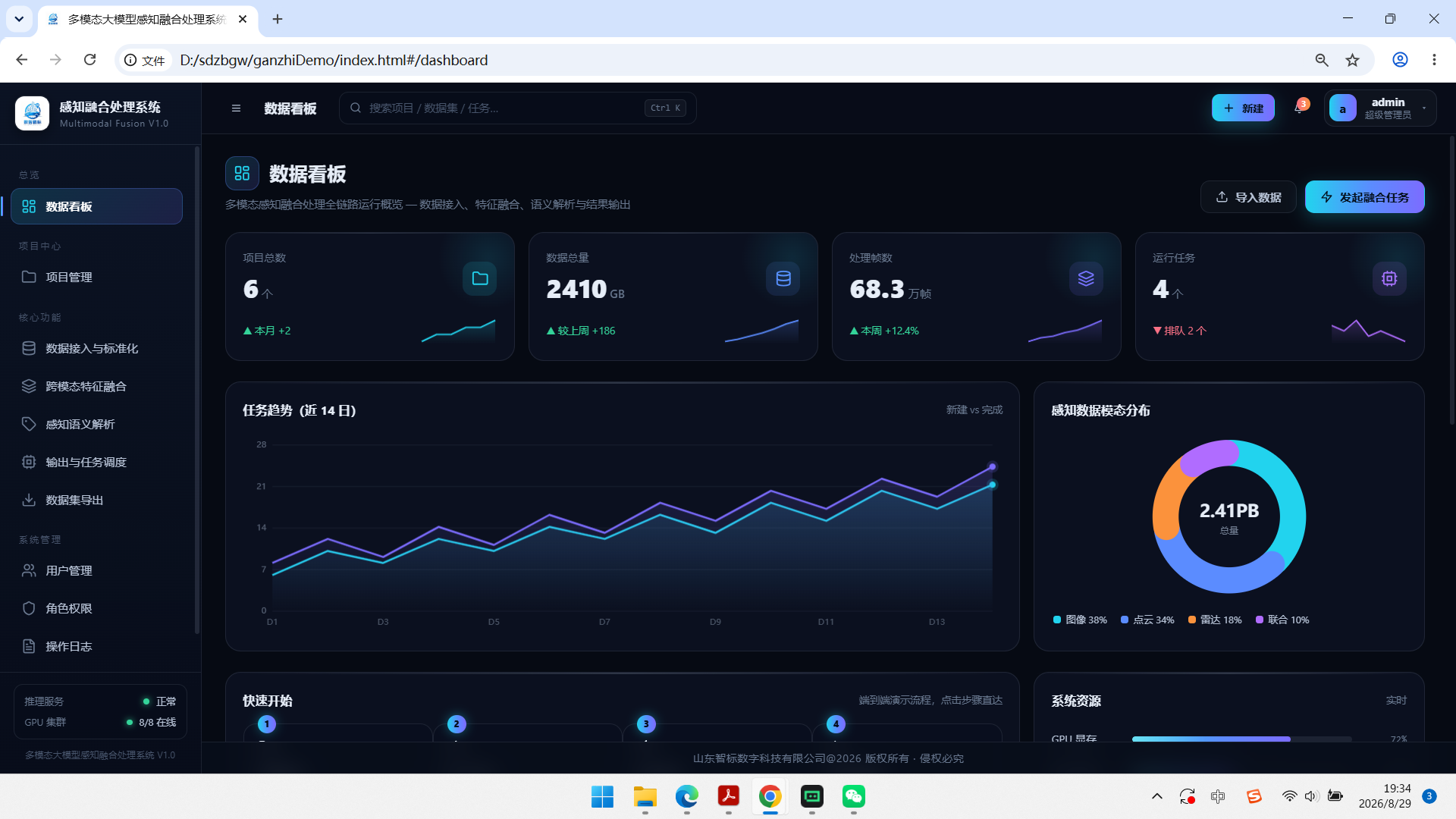Click step 1 circle in 快速开始
The width and height of the screenshot is (1456, 819).
pos(267,724)
